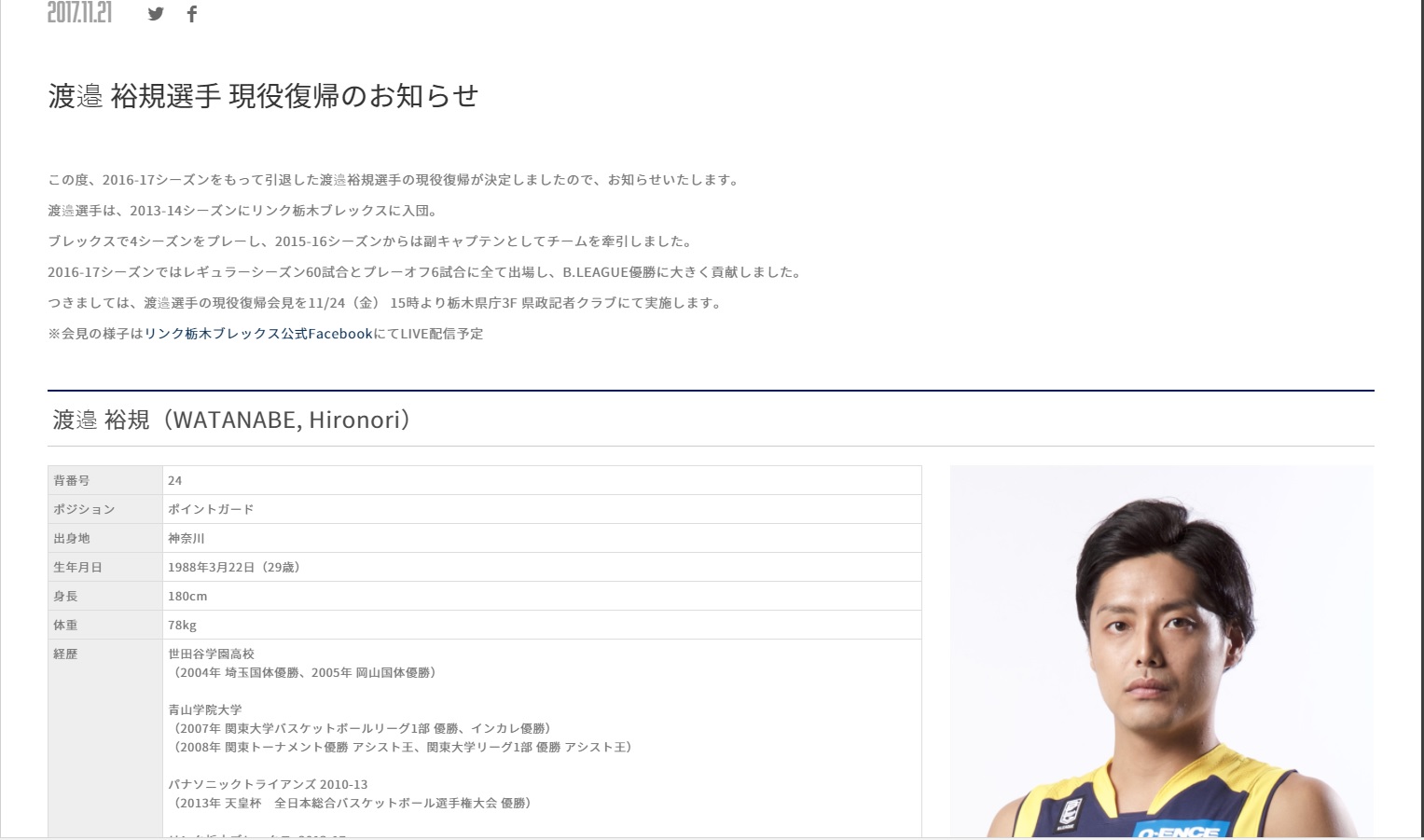Click sentence about 副キャプテン from 2015-16

point(373,241)
